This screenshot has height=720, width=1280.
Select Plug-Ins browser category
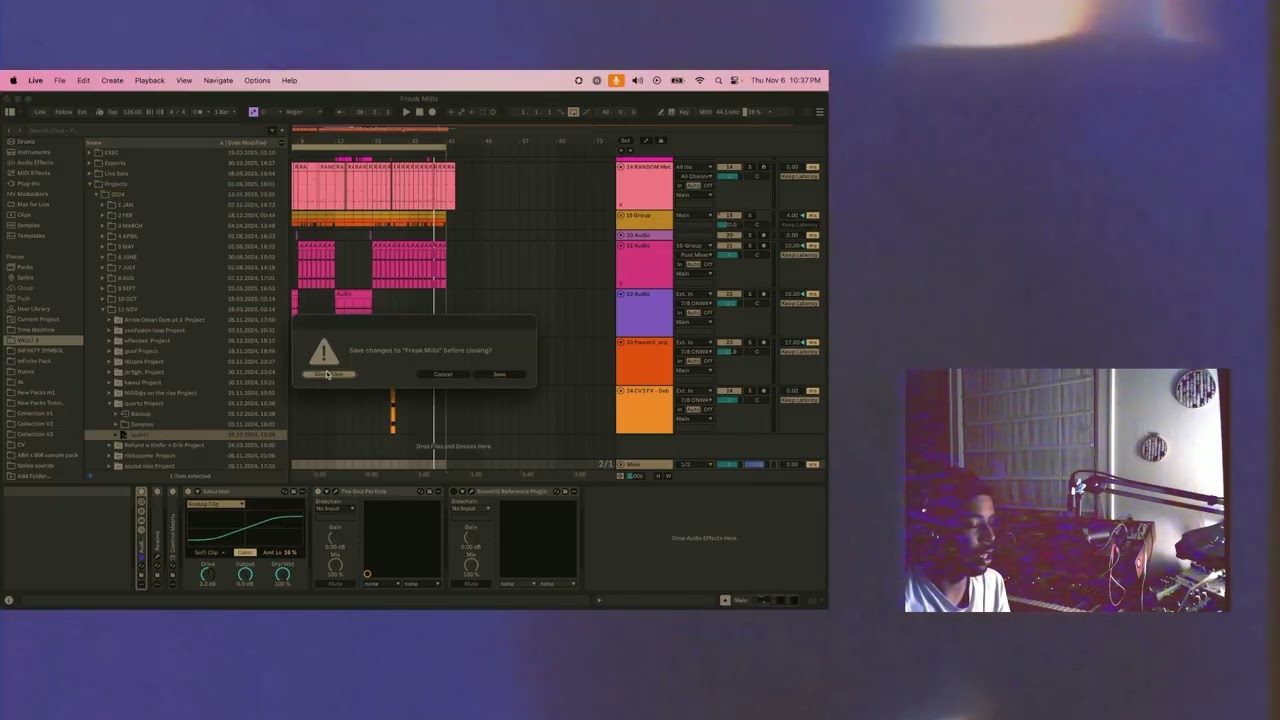(x=28, y=183)
